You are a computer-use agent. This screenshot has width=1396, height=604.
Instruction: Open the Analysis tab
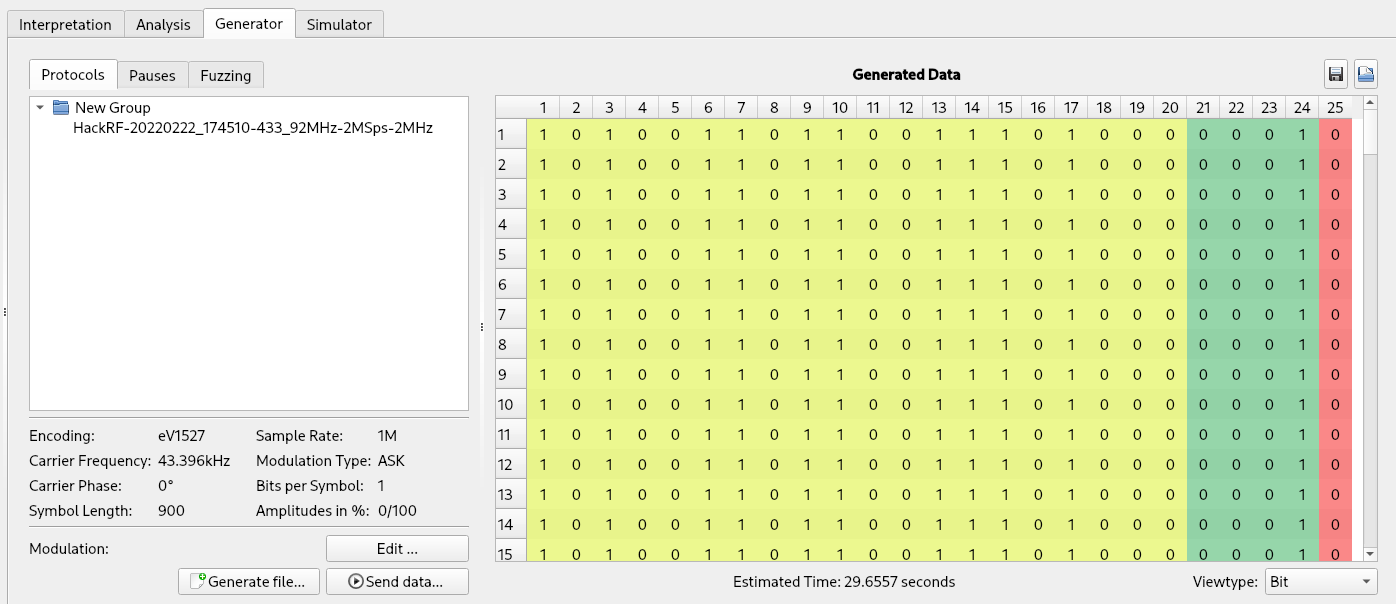(163, 24)
